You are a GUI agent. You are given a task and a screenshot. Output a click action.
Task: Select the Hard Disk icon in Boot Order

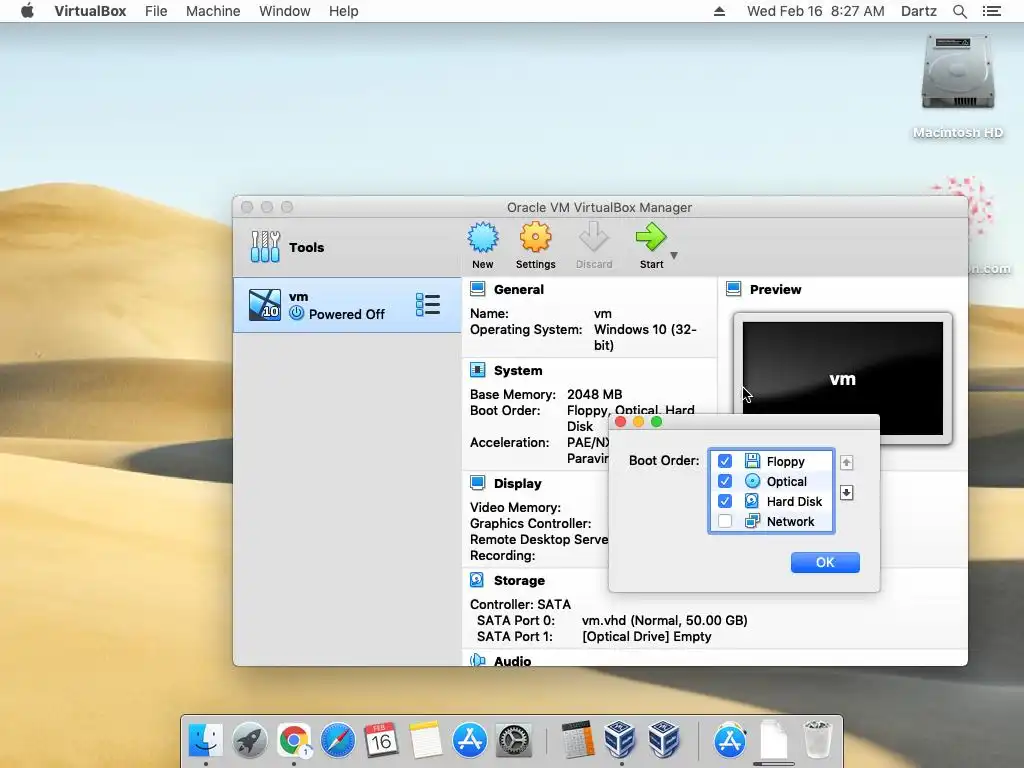[752, 501]
